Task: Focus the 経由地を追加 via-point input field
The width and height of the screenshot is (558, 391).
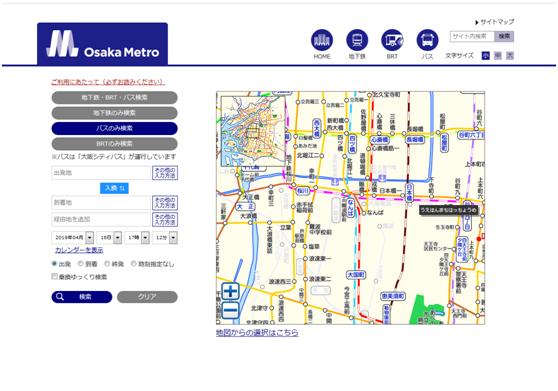Action: (101, 220)
